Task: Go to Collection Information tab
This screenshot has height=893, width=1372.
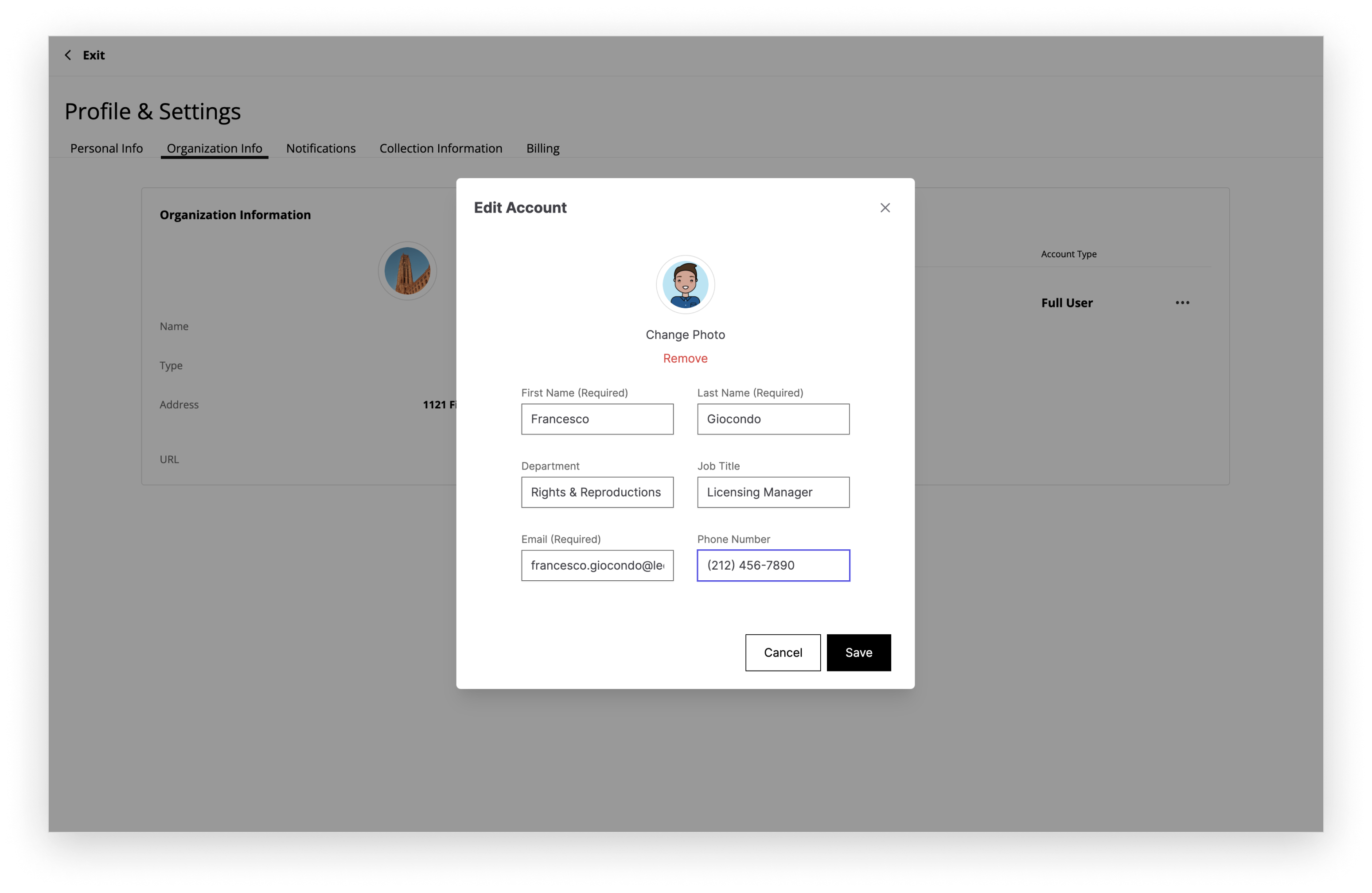Action: pyautogui.click(x=440, y=148)
